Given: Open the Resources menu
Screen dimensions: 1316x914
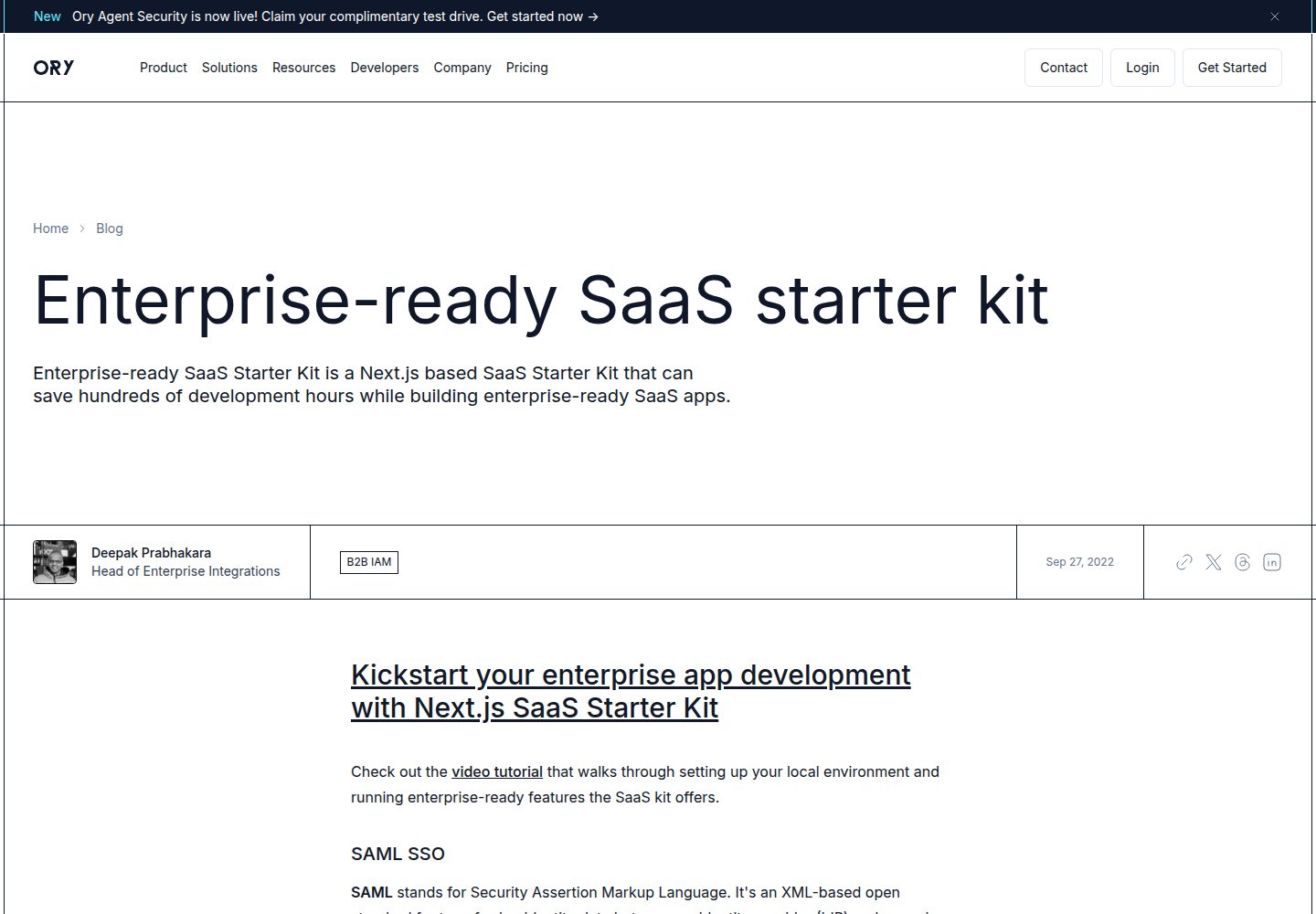Looking at the screenshot, I should (x=303, y=68).
